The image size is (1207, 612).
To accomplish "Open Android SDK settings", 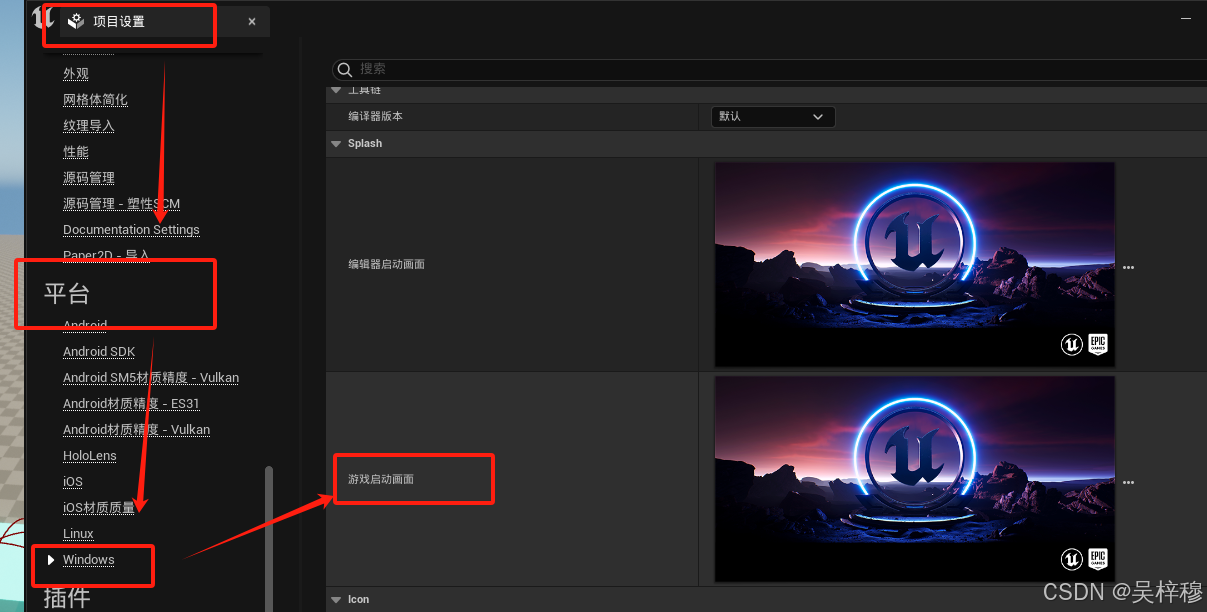I will click(99, 352).
